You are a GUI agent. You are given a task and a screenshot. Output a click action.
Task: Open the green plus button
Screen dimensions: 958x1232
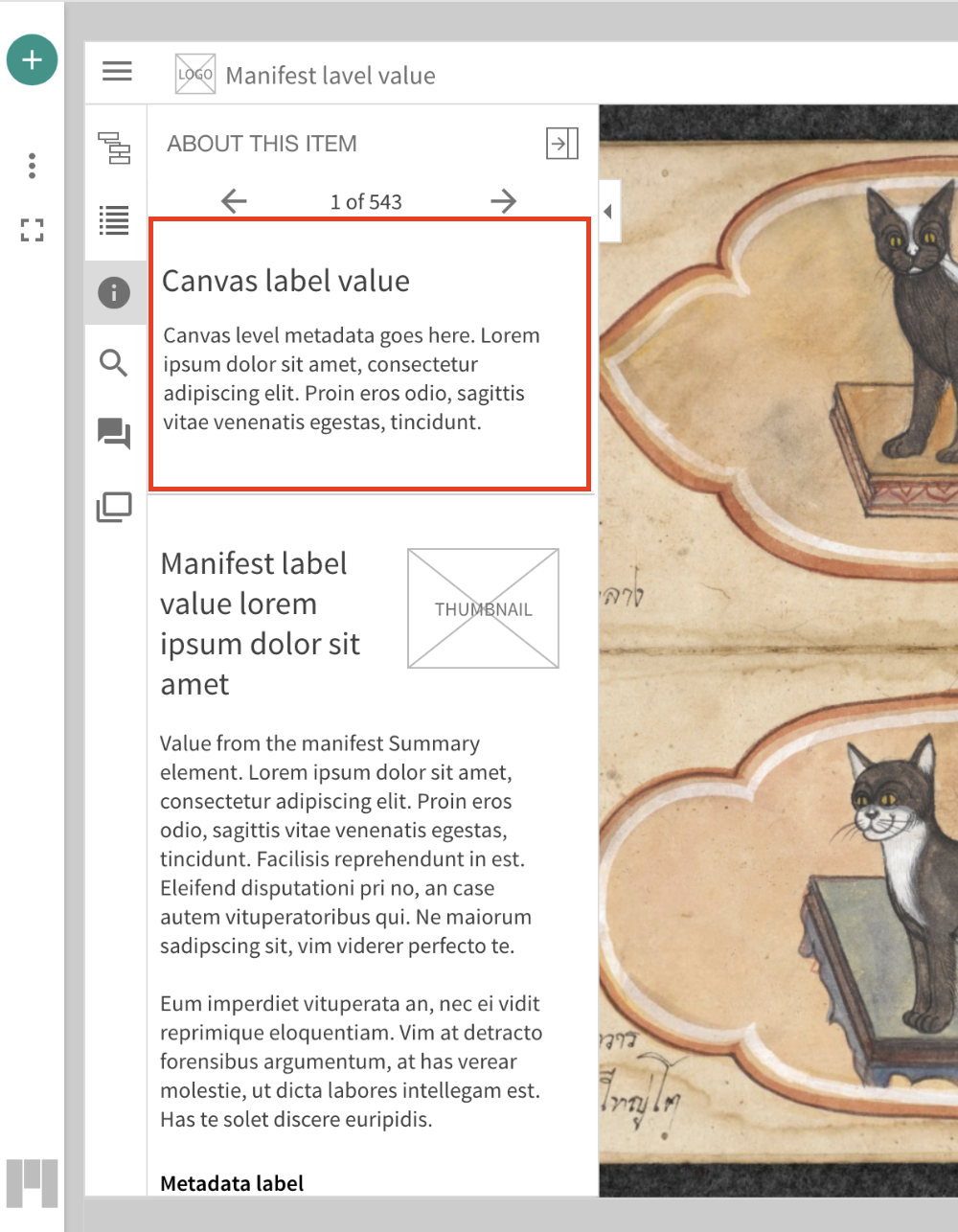[32, 59]
